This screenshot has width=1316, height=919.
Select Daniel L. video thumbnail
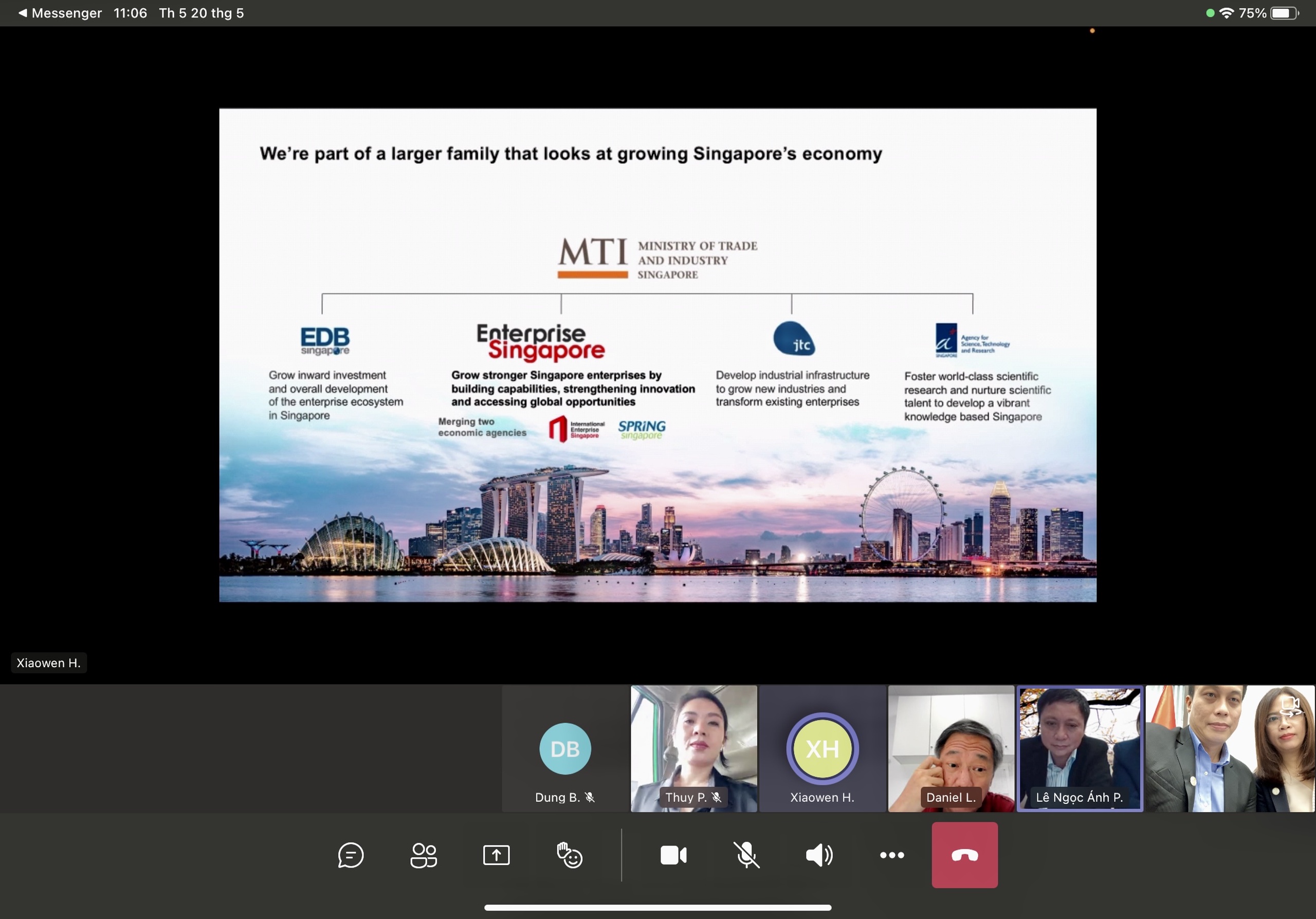point(951,749)
